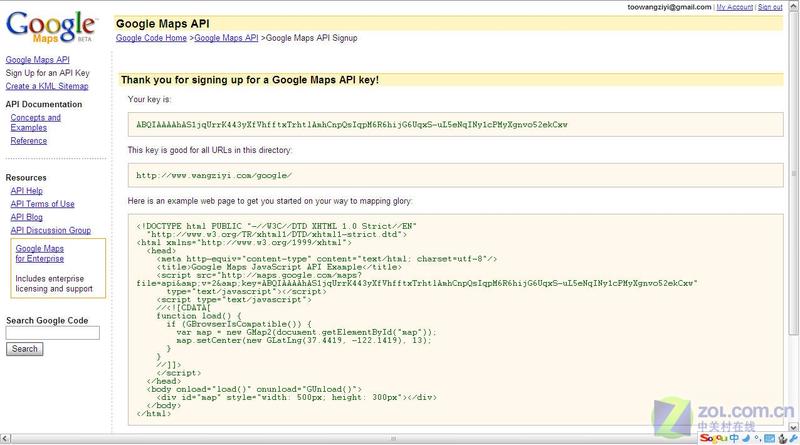Go to Google Code Home breadcrumb
This screenshot has width=800, height=445.
tap(151, 38)
